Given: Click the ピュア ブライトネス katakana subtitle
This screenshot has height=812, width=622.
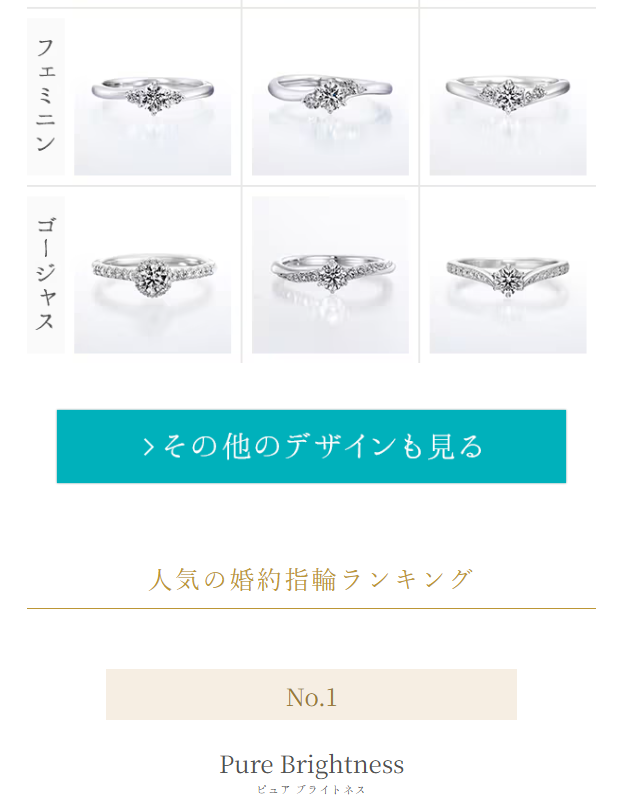Looking at the screenshot, I should tap(311, 790).
